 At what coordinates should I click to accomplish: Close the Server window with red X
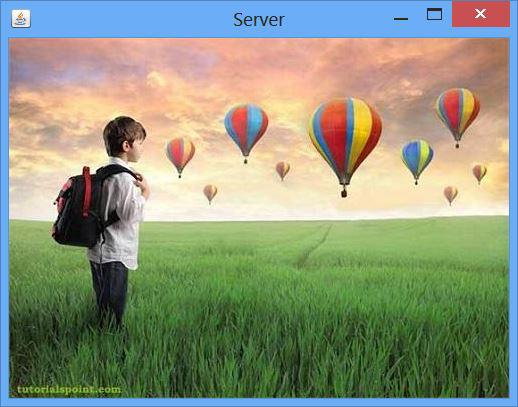point(480,14)
